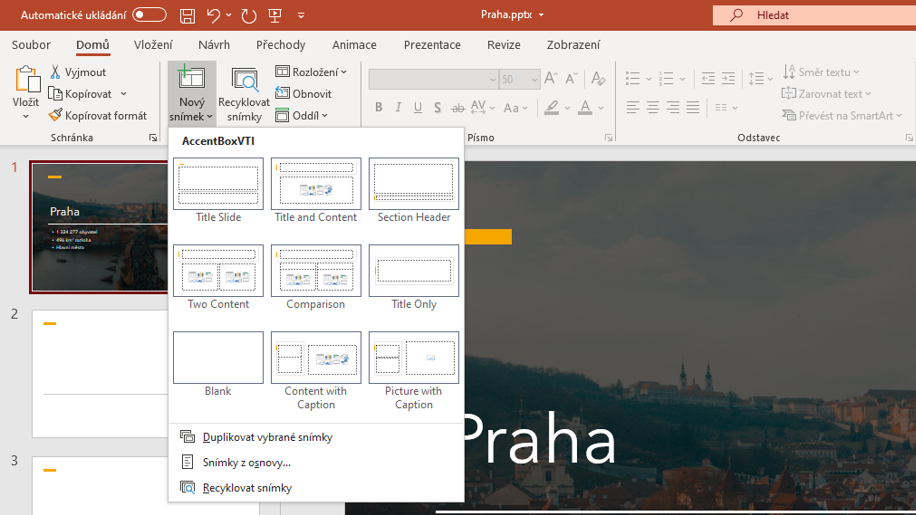Toggle Underline formatting
This screenshot has width=916, height=515.
(418, 107)
